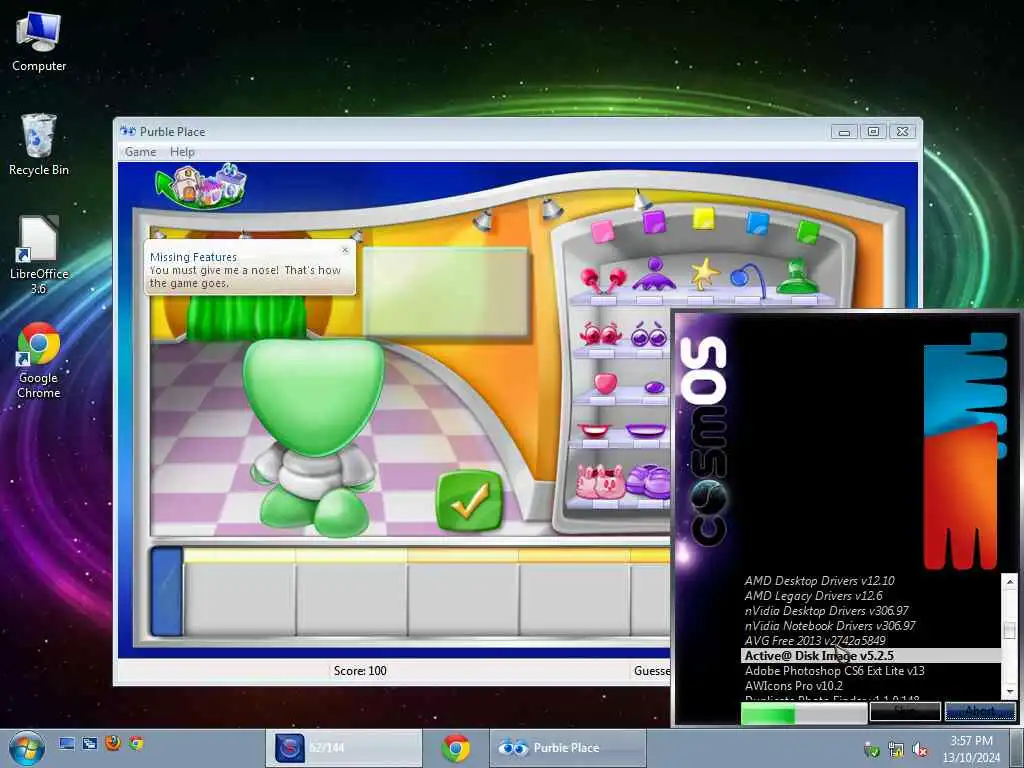Select nVidia Desktop Drivers v306.97 entry
This screenshot has height=768, width=1024.
pos(826,611)
